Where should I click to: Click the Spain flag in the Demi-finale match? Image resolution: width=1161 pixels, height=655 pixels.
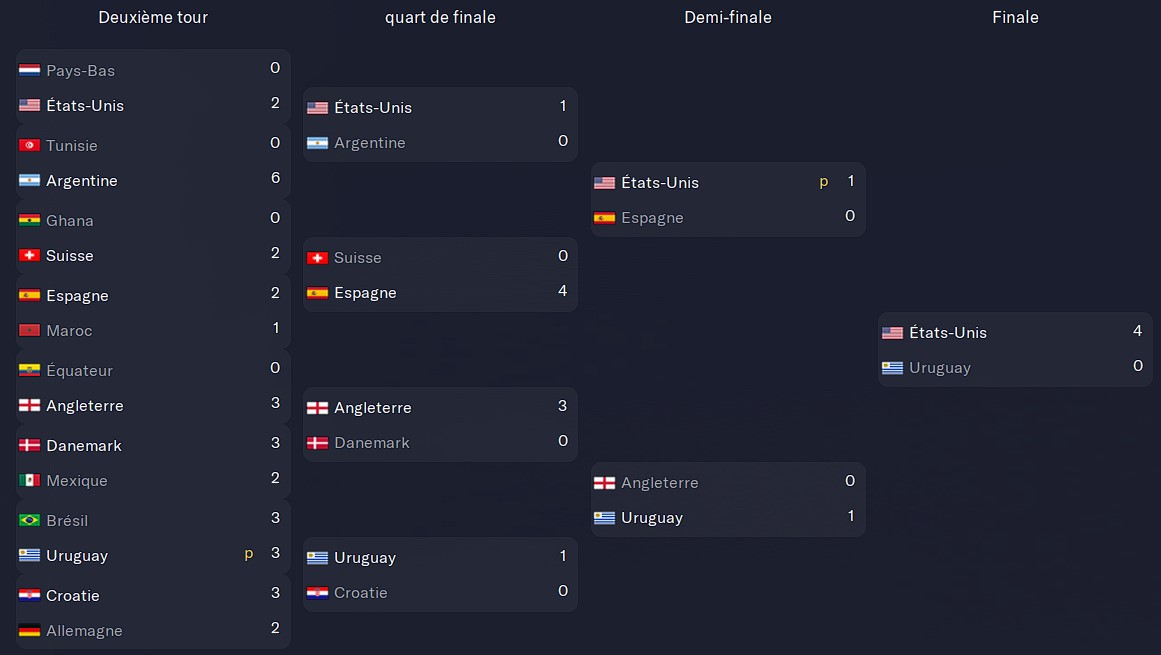[x=604, y=218]
